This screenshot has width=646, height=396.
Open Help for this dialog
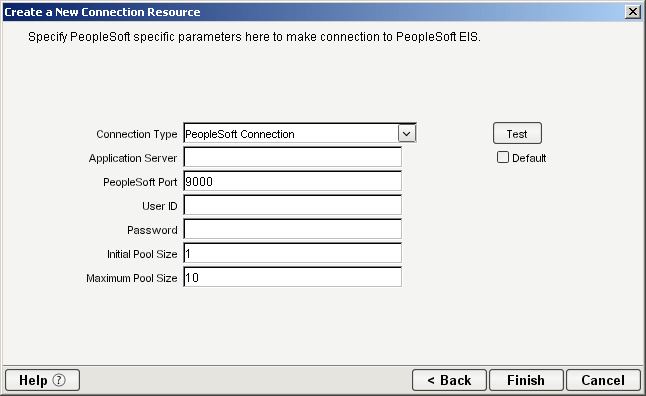42,380
